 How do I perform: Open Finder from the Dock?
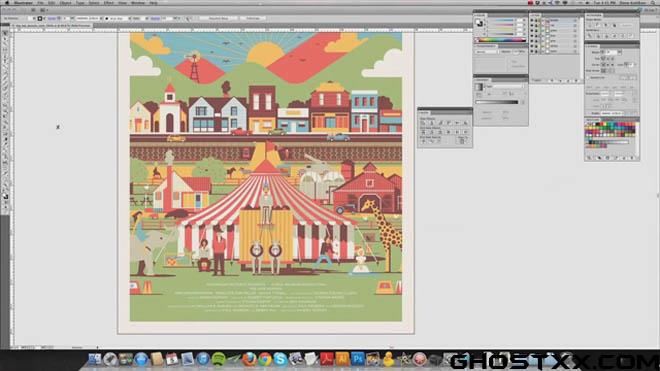coord(95,359)
